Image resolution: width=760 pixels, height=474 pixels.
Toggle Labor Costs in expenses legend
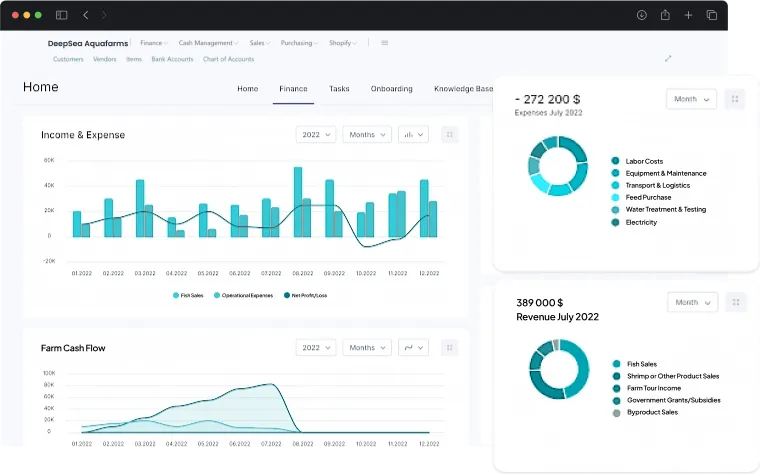pos(637,161)
